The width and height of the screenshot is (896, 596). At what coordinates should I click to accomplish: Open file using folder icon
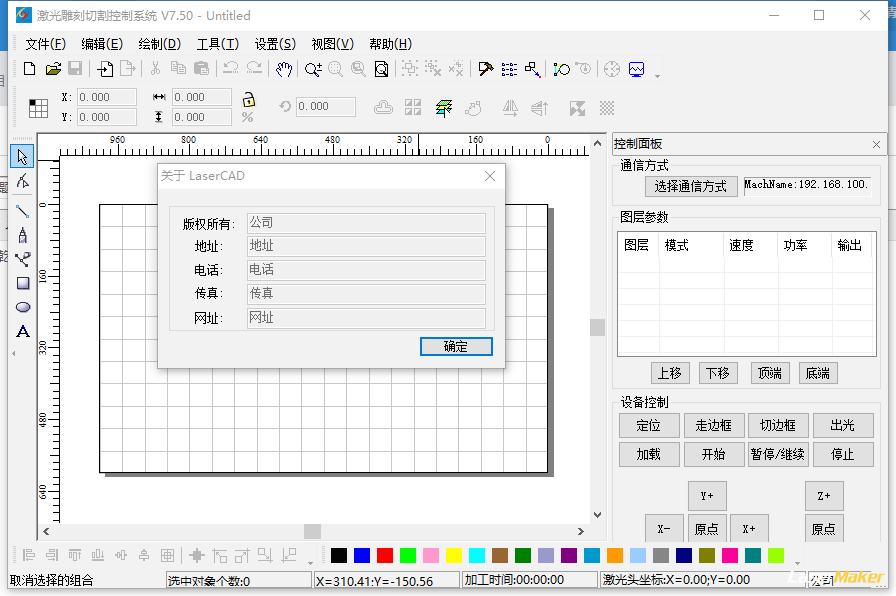click(x=53, y=69)
